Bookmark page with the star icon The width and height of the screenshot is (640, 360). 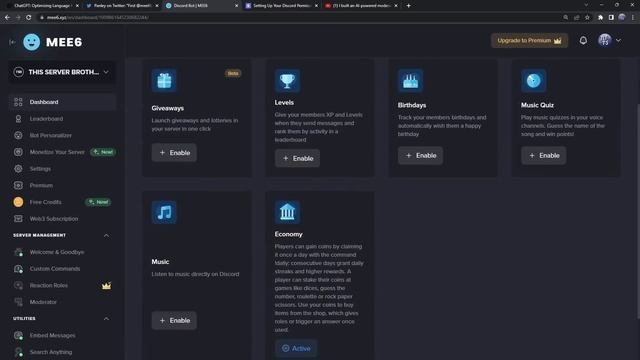click(x=587, y=18)
